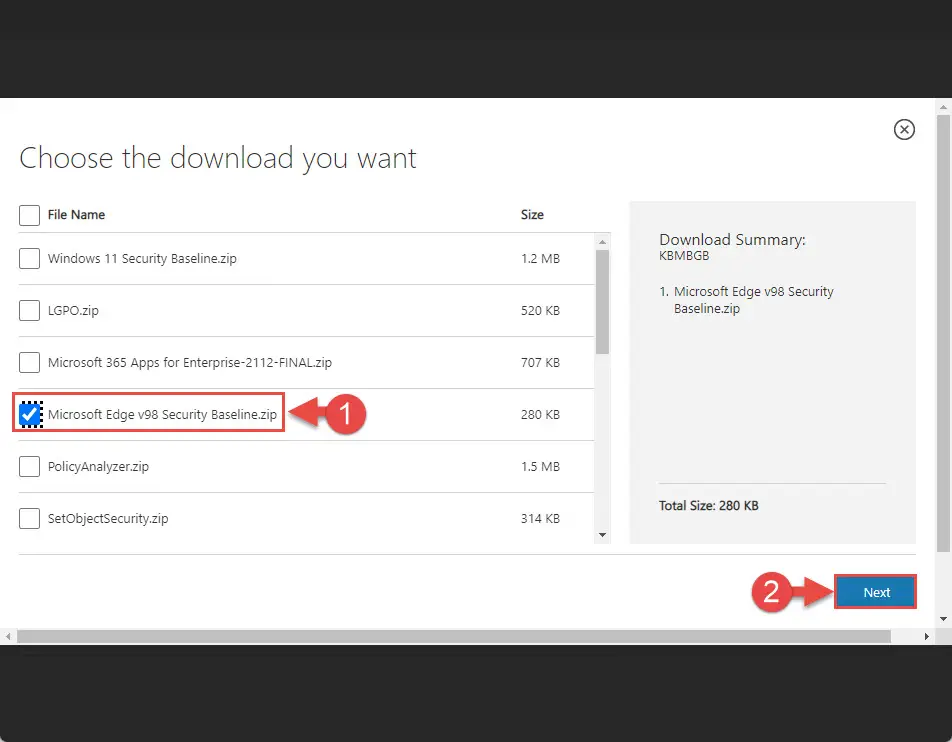Image resolution: width=952 pixels, height=742 pixels.
Task: Click the 'PolicyAnalyzer.zip' file name
Action: click(98, 466)
